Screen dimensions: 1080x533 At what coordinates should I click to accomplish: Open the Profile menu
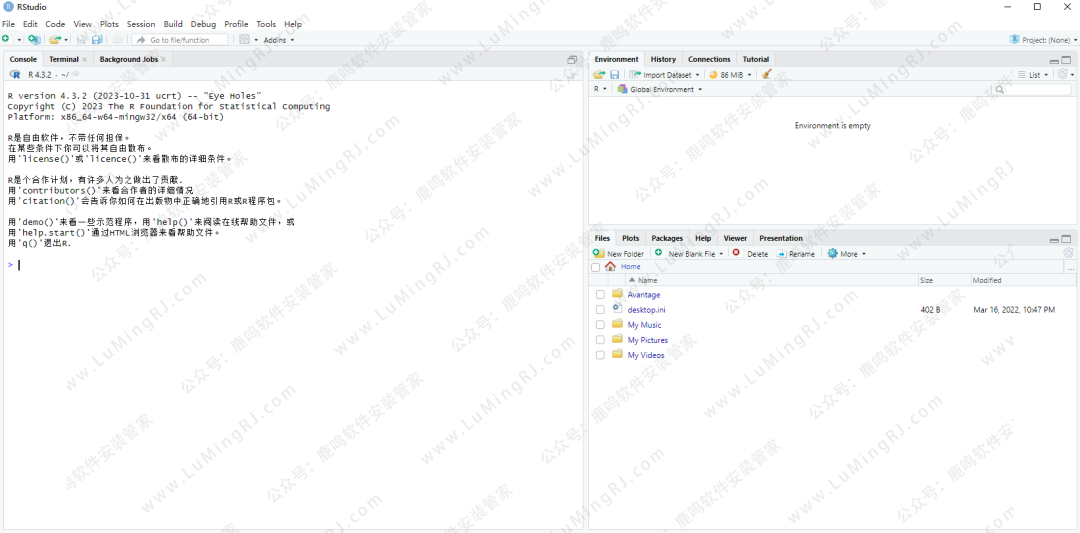[236, 24]
